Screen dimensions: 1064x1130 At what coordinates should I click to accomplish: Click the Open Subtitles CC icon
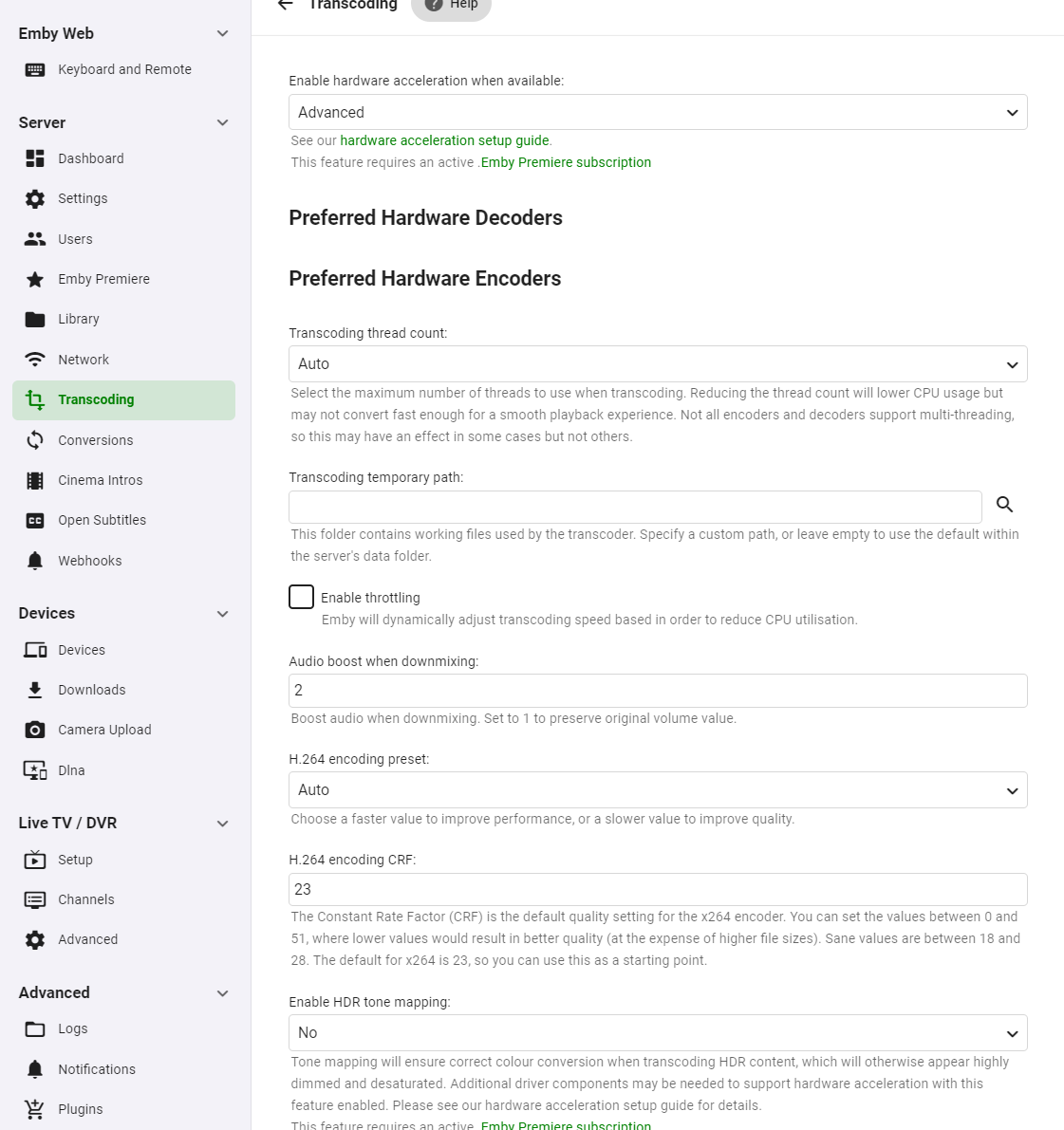pyautogui.click(x=35, y=520)
